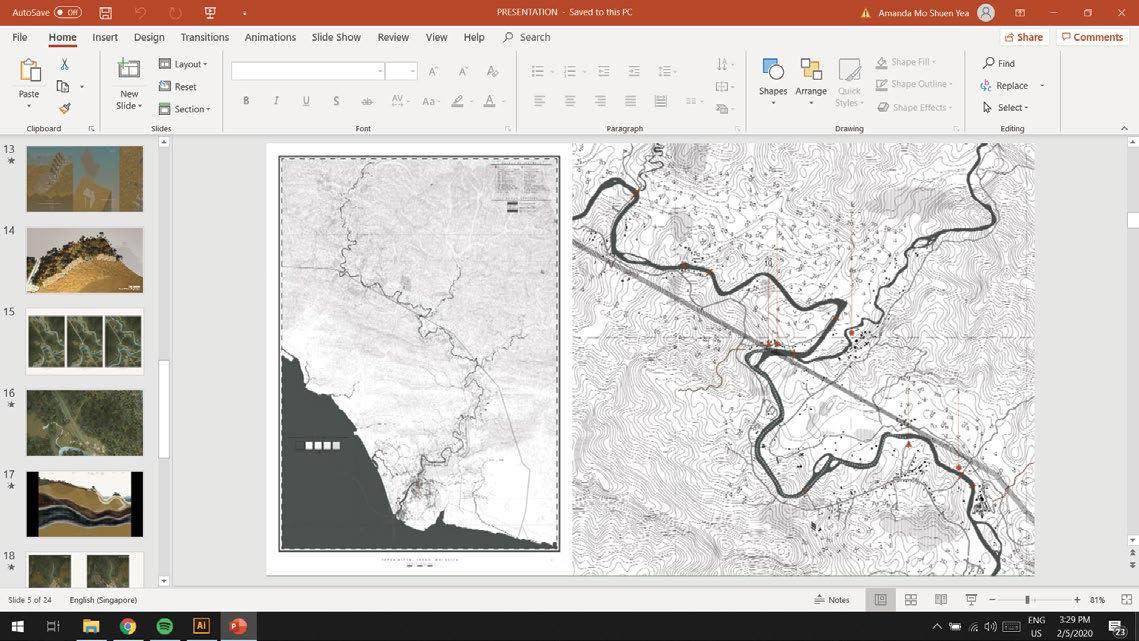Click the Paste clipboard icon
Image resolution: width=1139 pixels, height=641 pixels.
coord(29,70)
